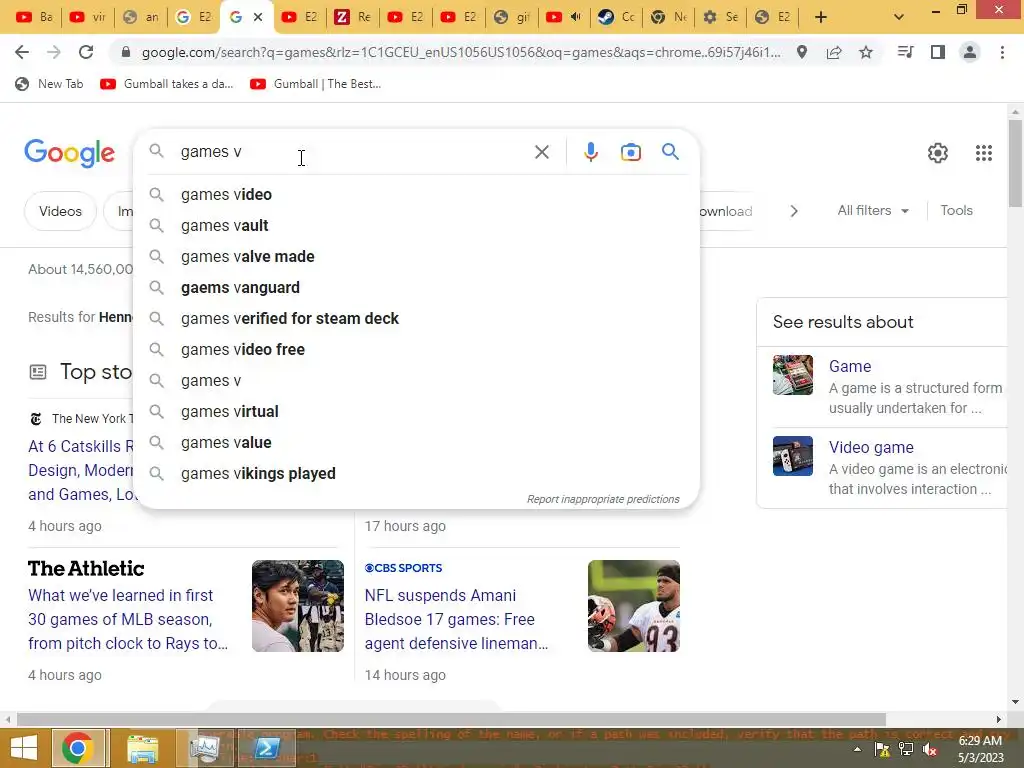The image size is (1024, 768).
Task: Switch to the Settings browser tab
Action: pos(721,17)
